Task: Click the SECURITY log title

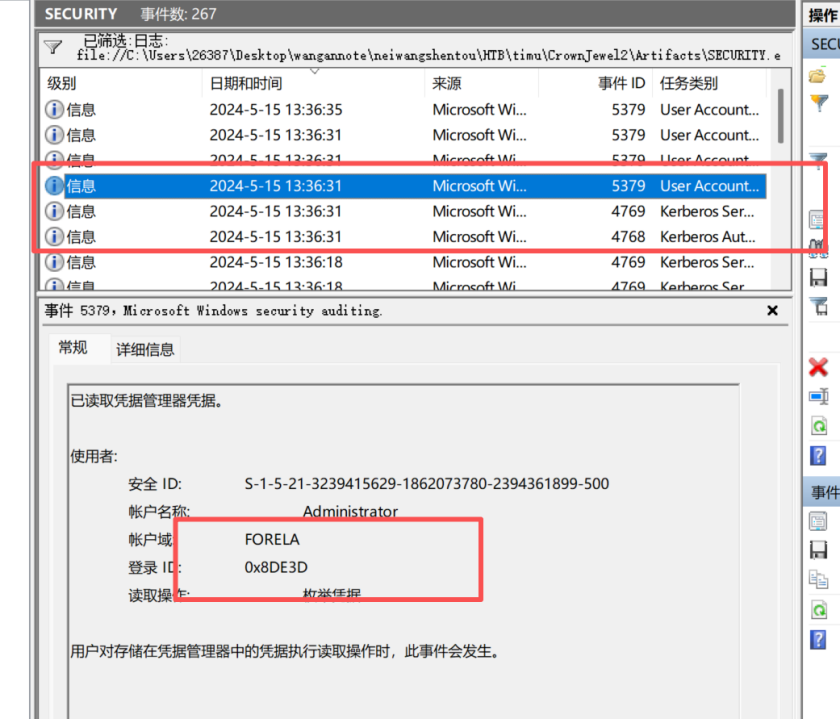Action: pyautogui.click(x=81, y=14)
